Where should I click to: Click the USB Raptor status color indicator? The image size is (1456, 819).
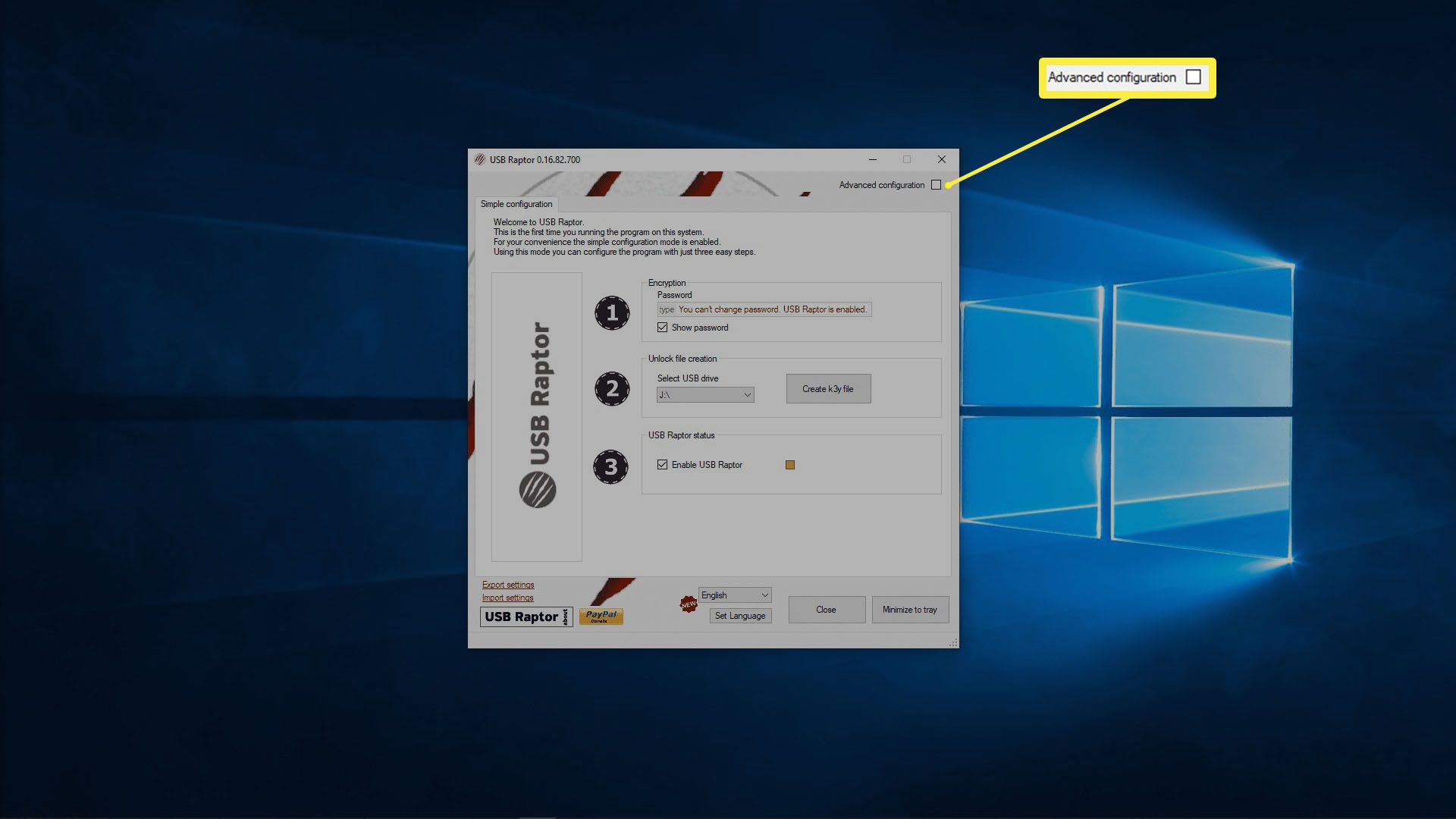pos(790,465)
